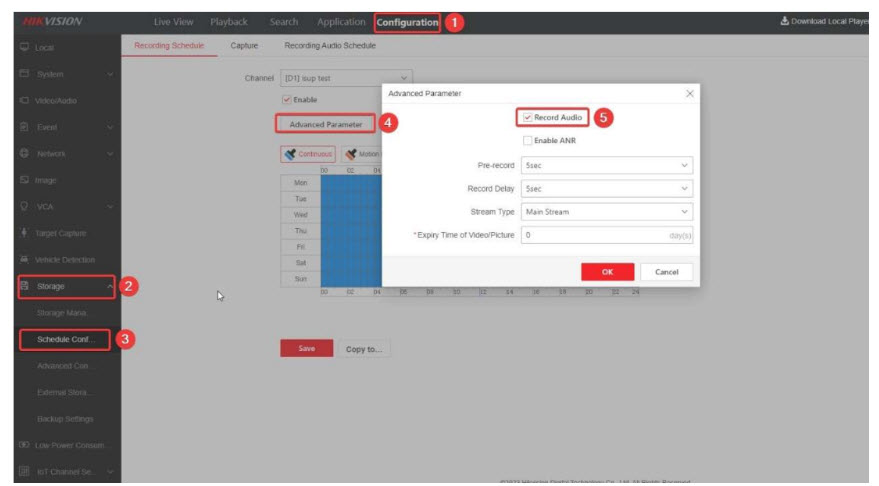Uncheck the Enable schedule checkbox
This screenshot has height=486, width=879.
pos(288,99)
